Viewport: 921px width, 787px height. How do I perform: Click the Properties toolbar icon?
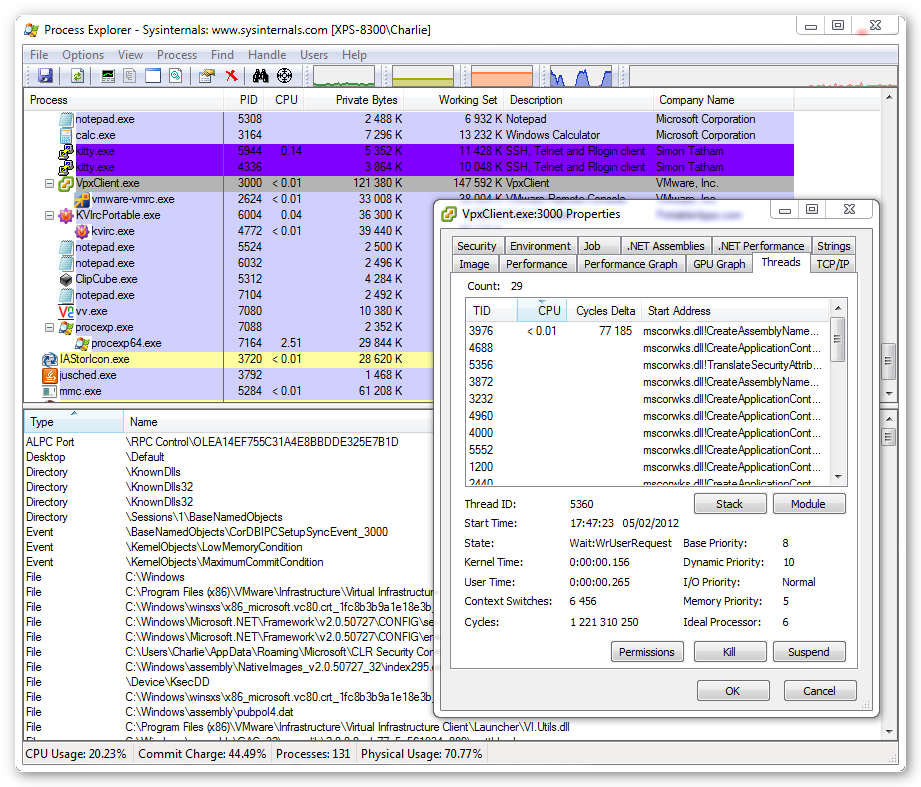click(x=175, y=76)
